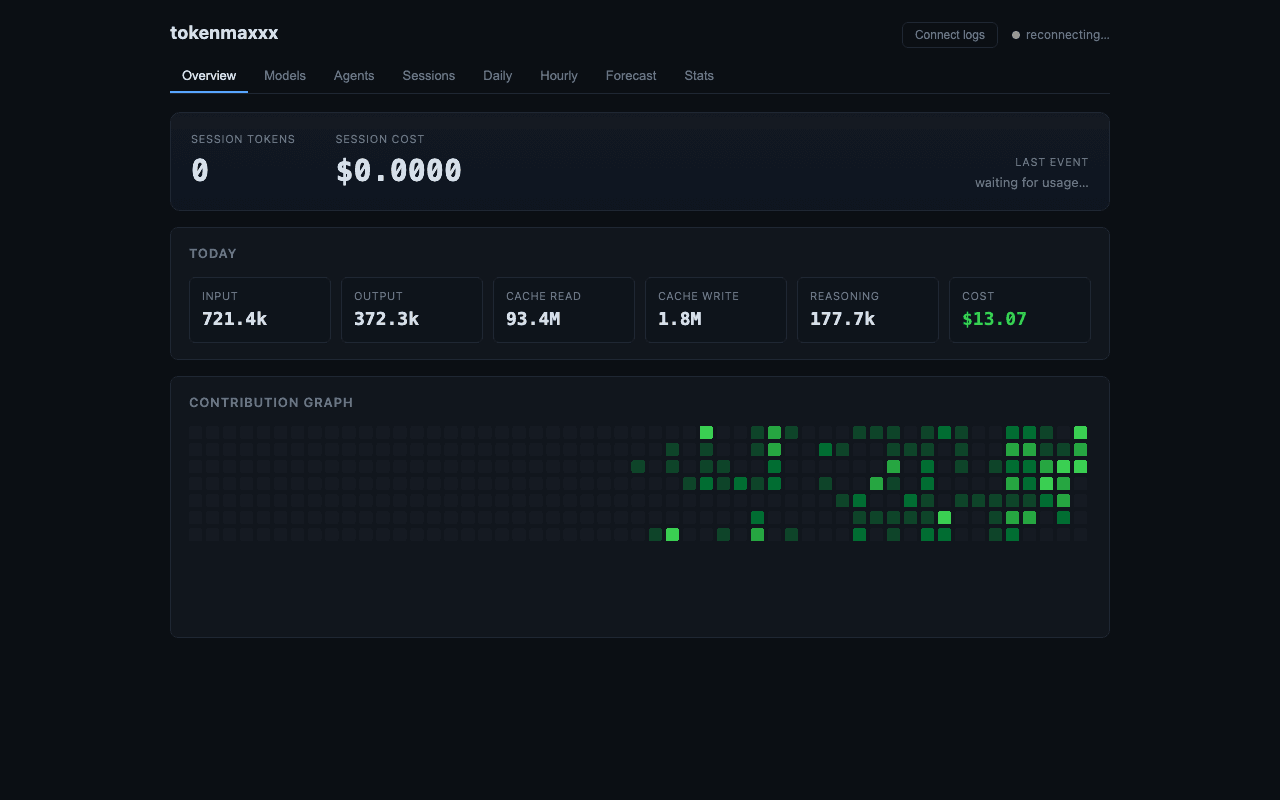The width and height of the screenshot is (1280, 800).
Task: Select the Daily tab
Action: [x=498, y=76]
